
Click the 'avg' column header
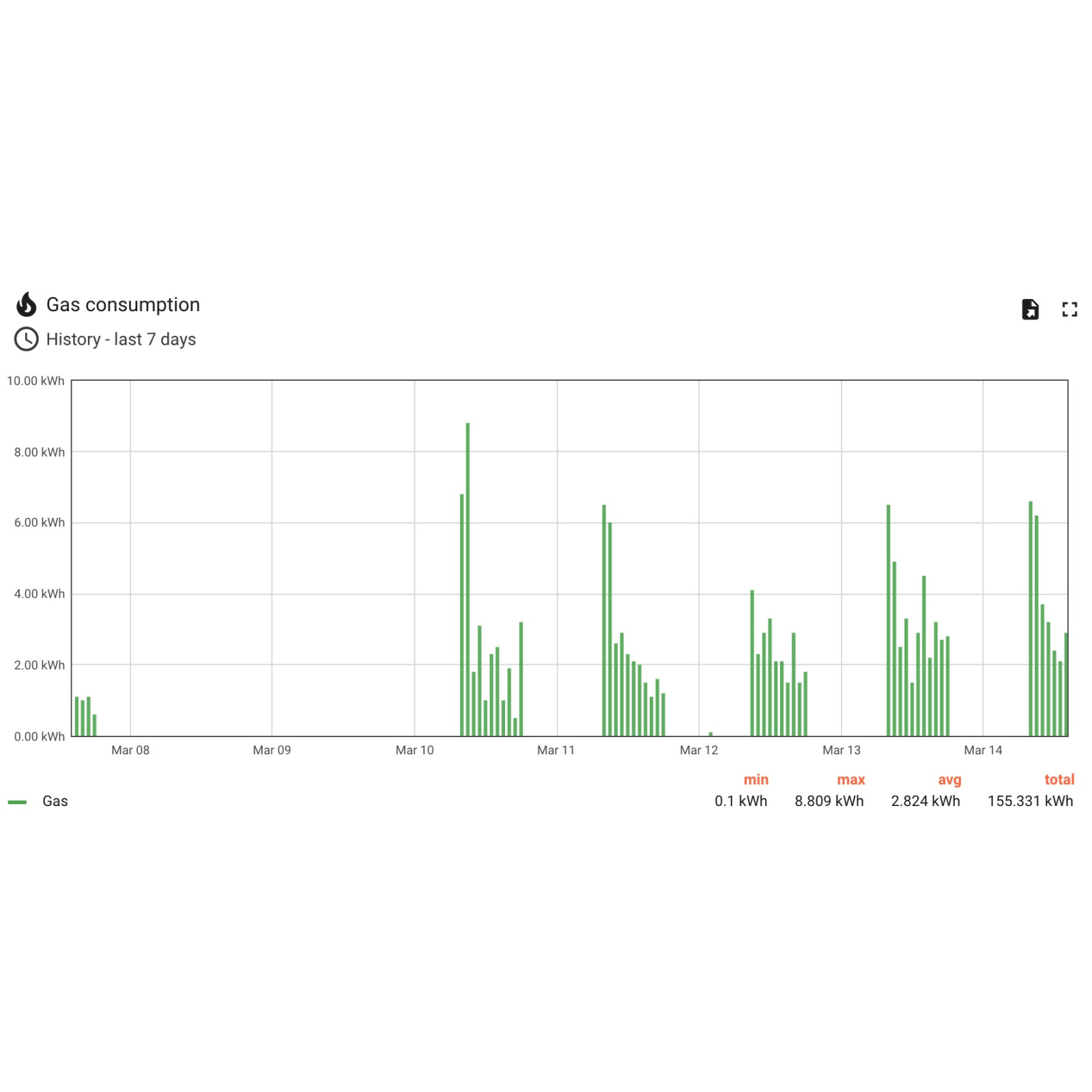tap(949, 779)
